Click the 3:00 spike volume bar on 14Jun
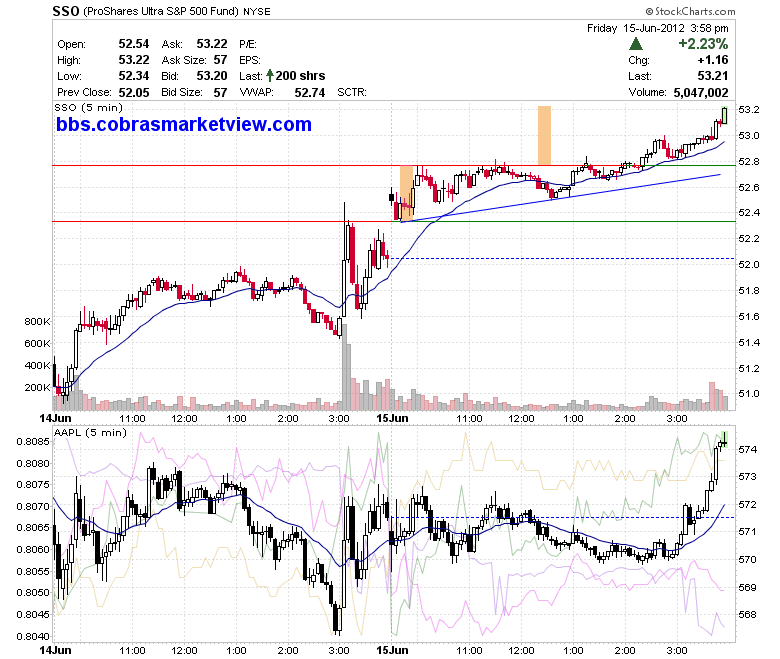Image resolution: width=780 pixels, height=659 pixels. (344, 367)
